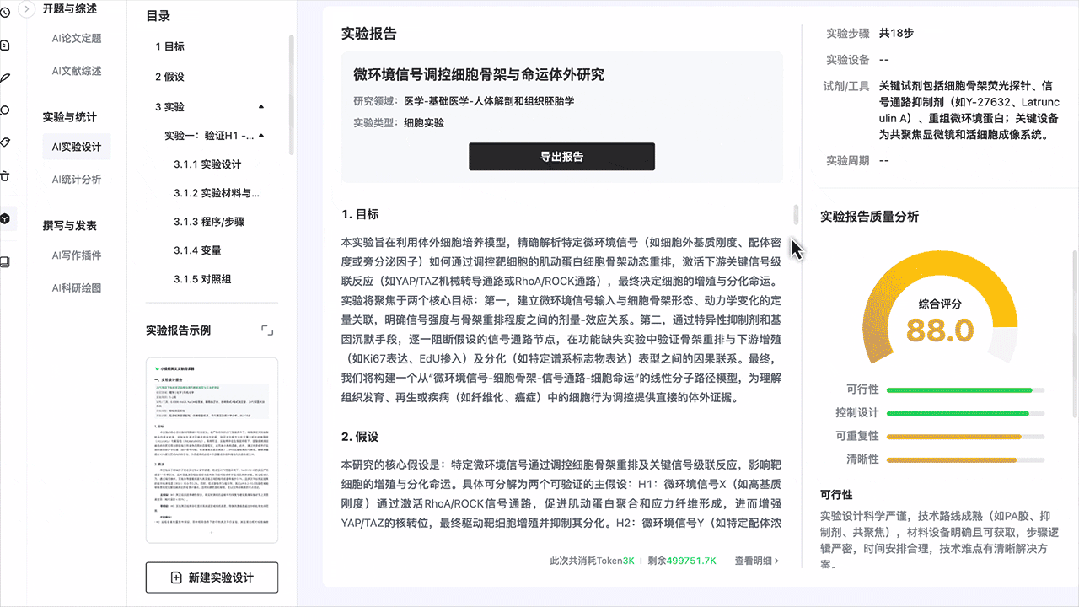
Task: Click the 实验报告示例 label
Action: (178, 330)
